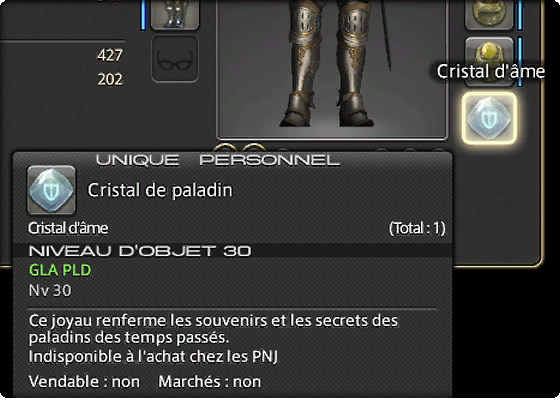
Task: Click the Cristal d'âme hover label
Action: [490, 71]
